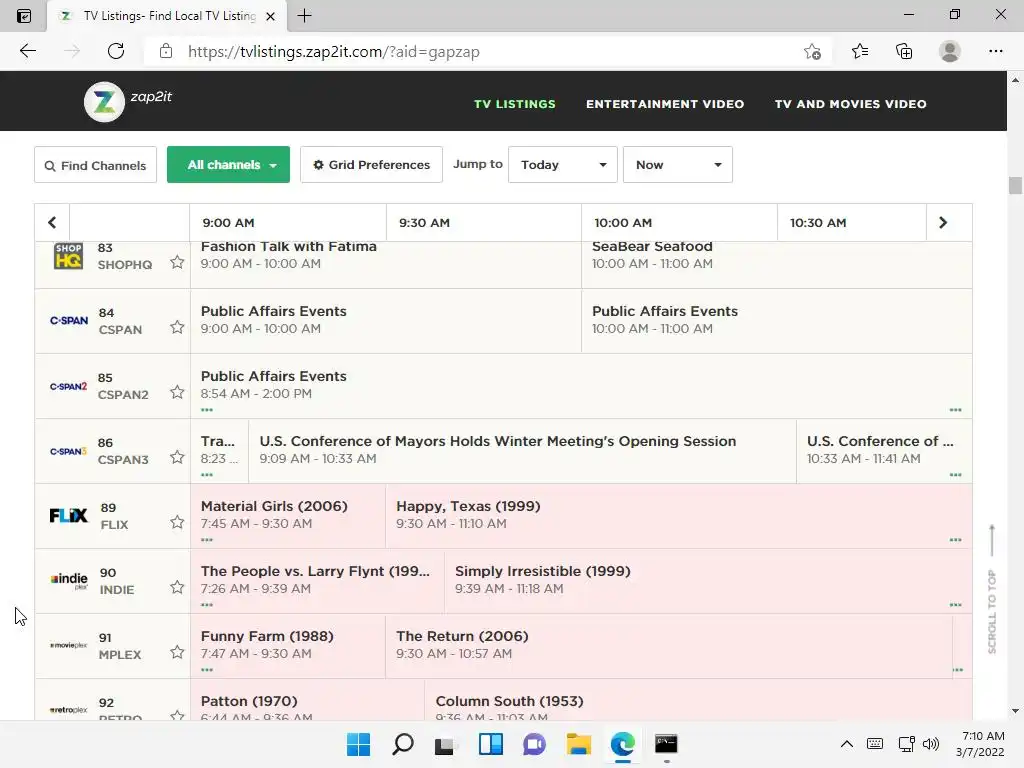This screenshot has height=768, width=1024.
Task: Open a new browser tab
Action: 304,16
